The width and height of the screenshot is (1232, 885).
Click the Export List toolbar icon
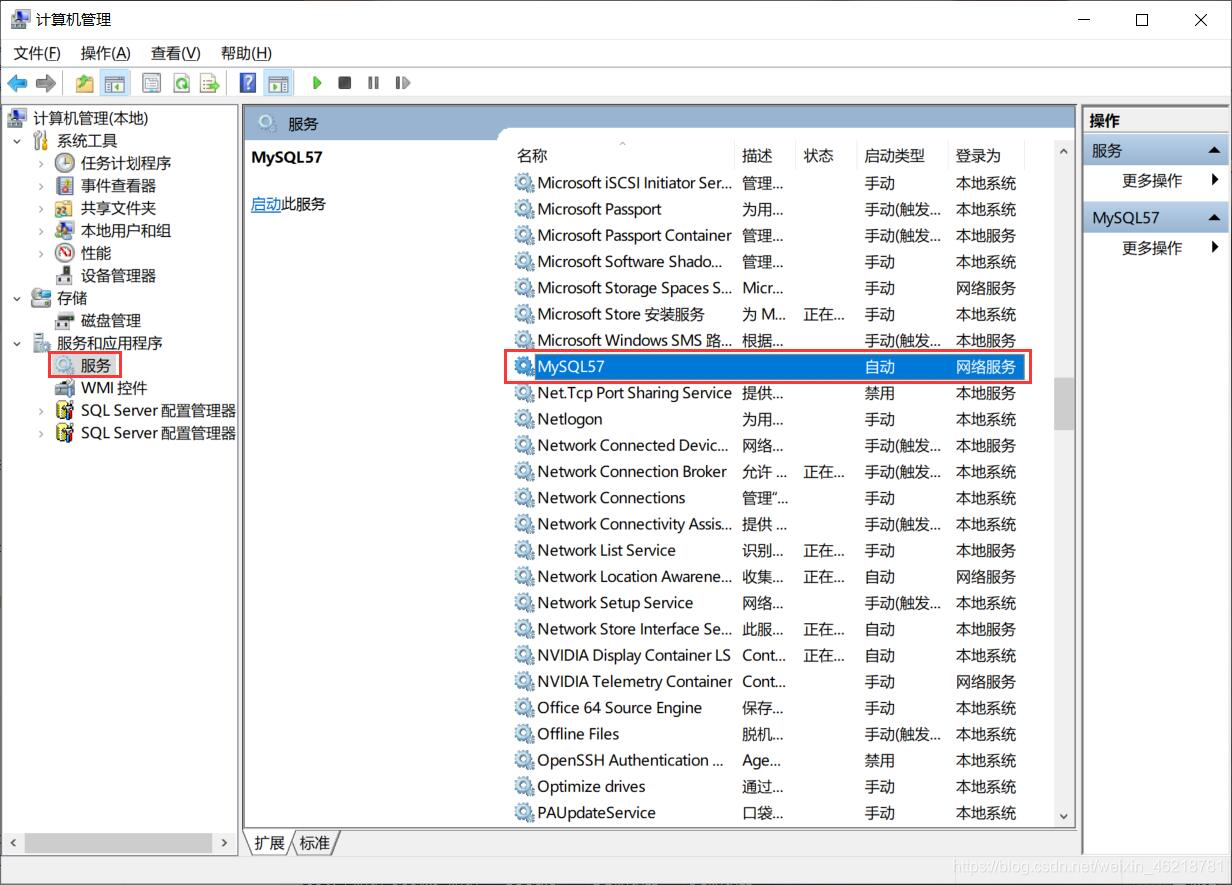click(x=209, y=83)
